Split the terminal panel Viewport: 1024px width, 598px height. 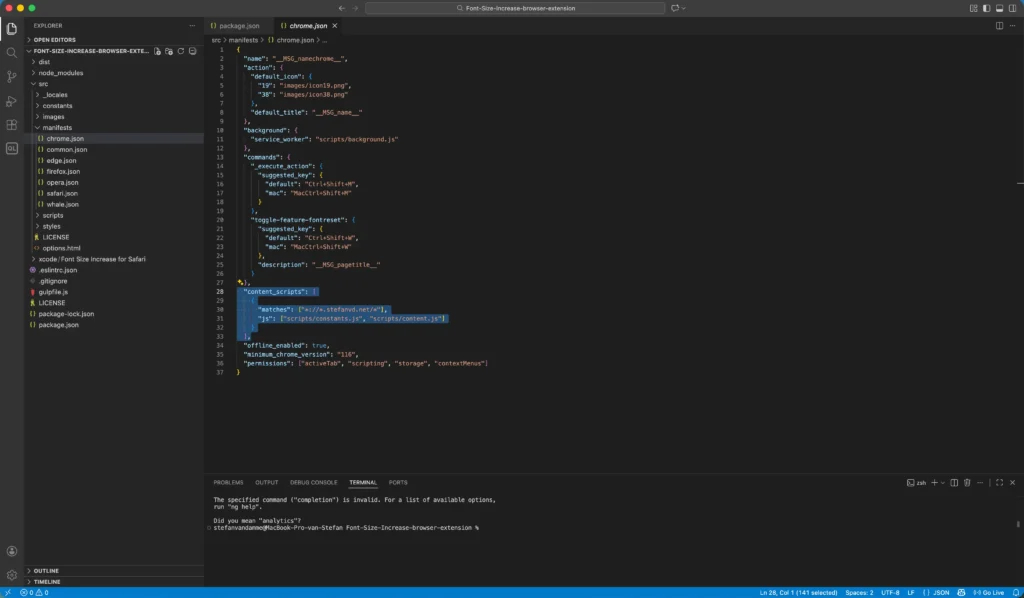954,482
